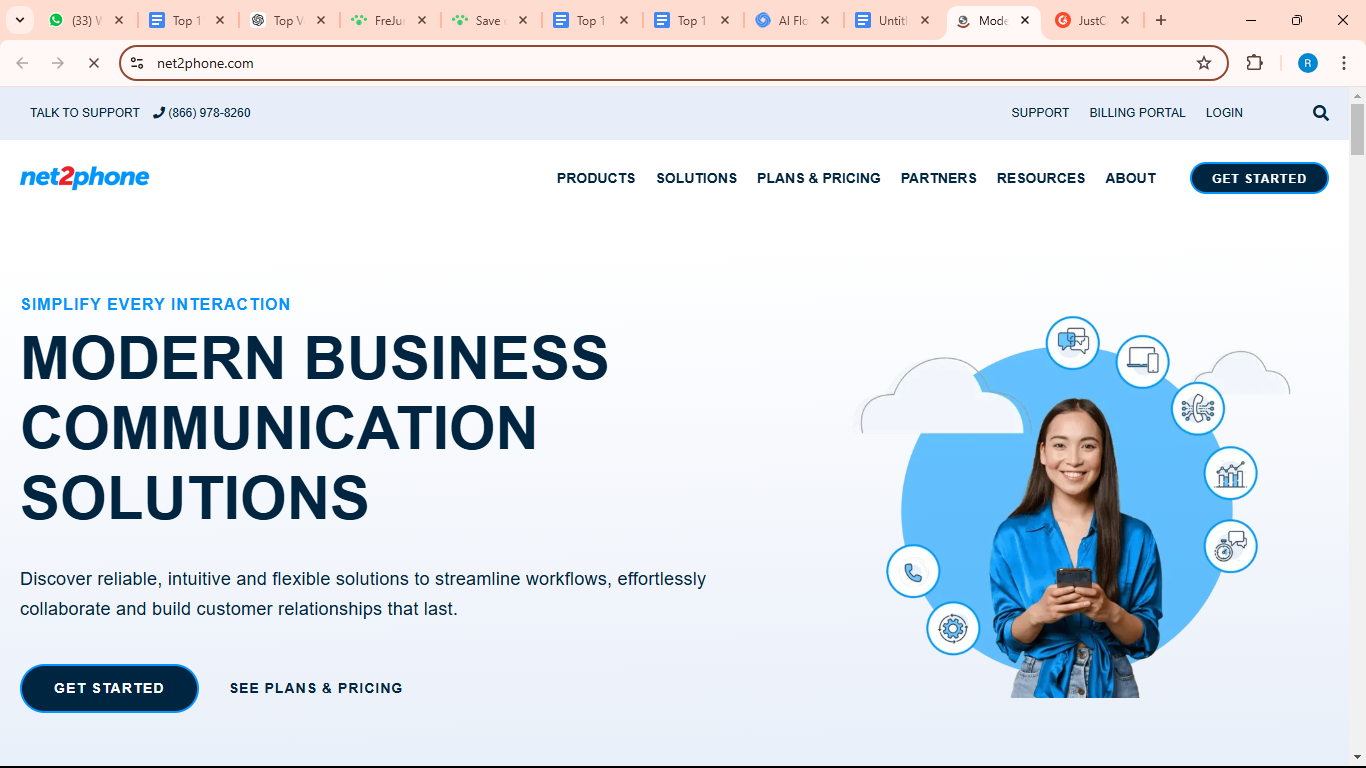Open the BILLING PORTAL link
Image resolution: width=1366 pixels, height=768 pixels.
[x=1137, y=112]
